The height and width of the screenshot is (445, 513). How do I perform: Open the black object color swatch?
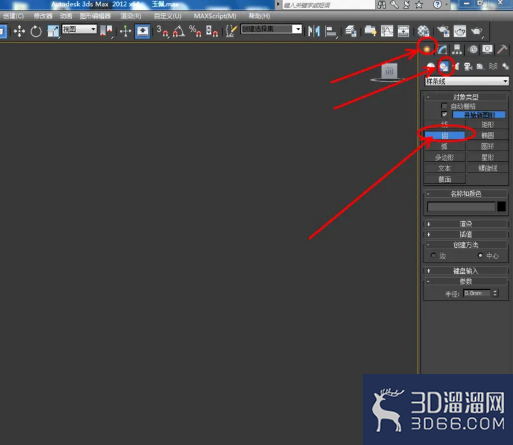coord(501,207)
